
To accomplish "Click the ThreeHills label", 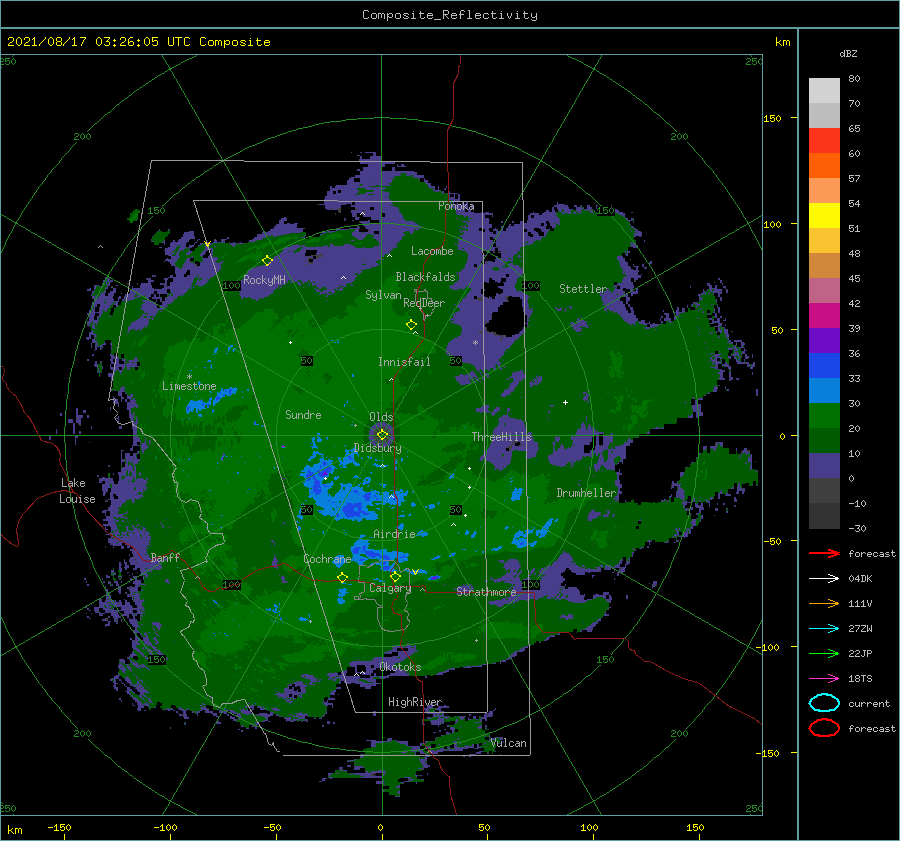I will [502, 437].
